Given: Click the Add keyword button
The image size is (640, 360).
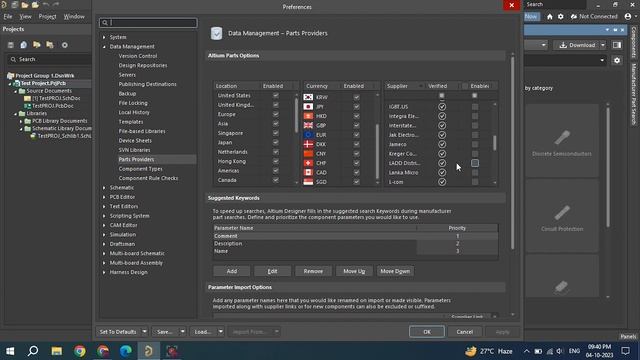Looking at the screenshot, I should (231, 271).
